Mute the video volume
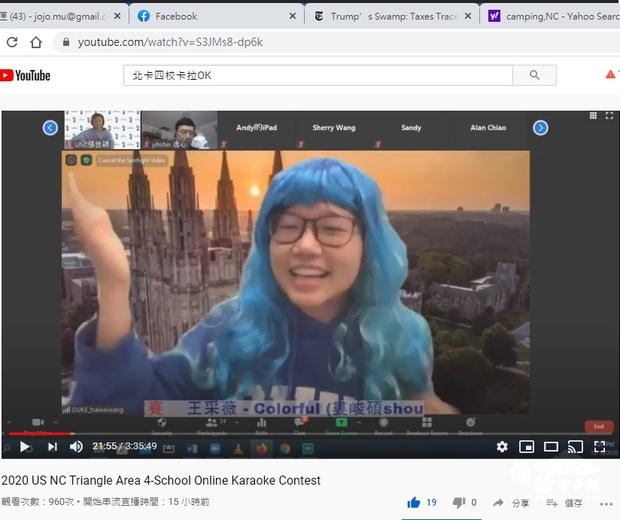Image resolution: width=620 pixels, height=520 pixels. [78, 446]
